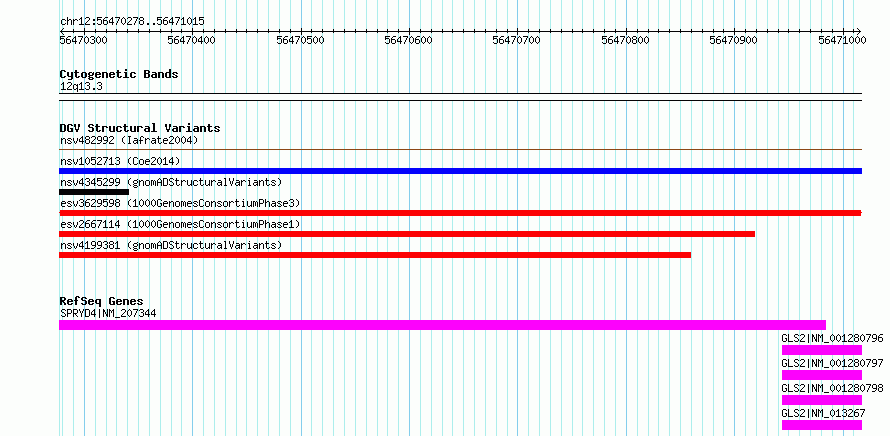890x436 pixels.
Task: Open variant esv2667114 1000Genomes Phase1 label
Action: point(180,224)
